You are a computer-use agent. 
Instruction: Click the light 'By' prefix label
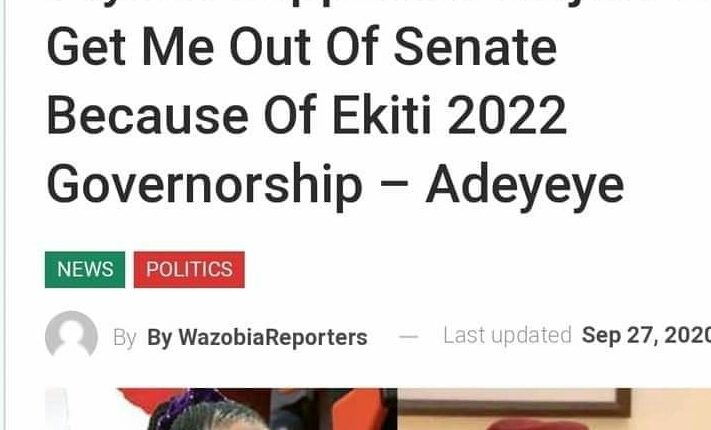125,338
